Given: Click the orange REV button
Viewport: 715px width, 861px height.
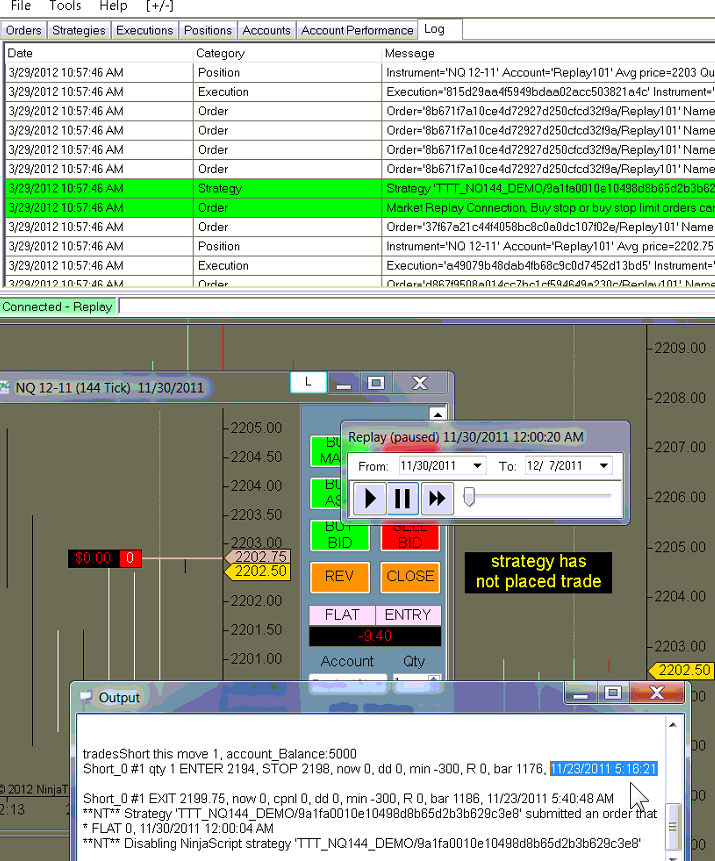Looking at the screenshot, I should click(339, 577).
